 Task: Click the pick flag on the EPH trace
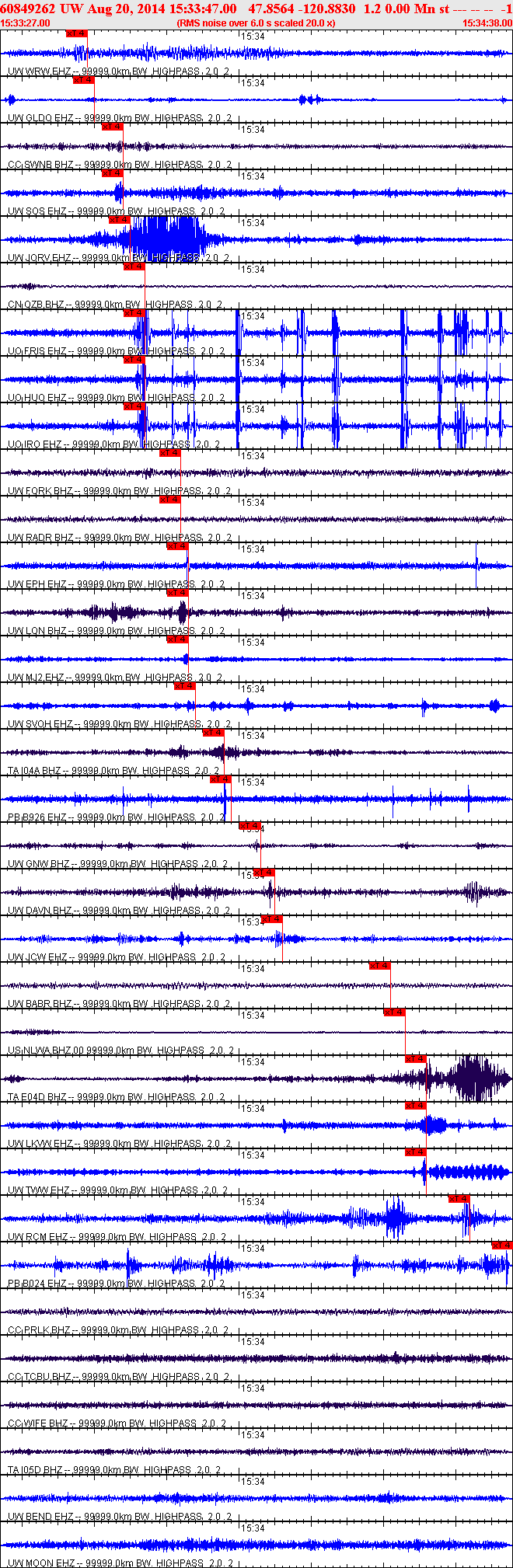(x=178, y=546)
